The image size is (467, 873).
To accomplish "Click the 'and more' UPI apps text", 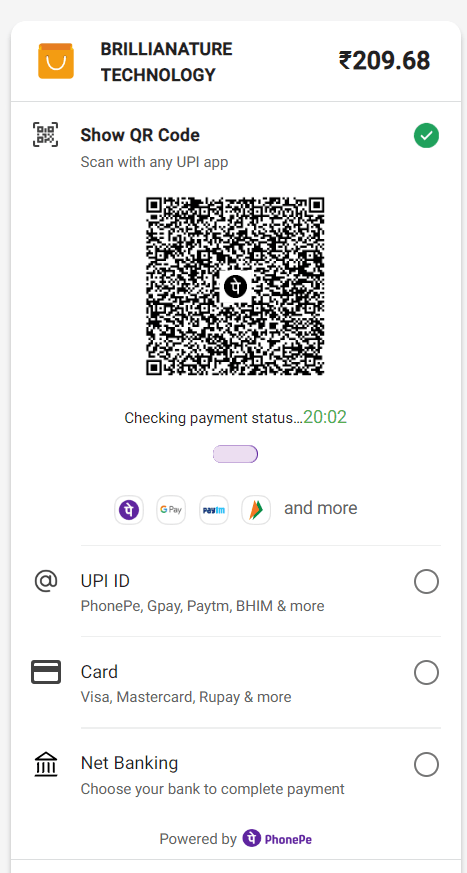I will [321, 508].
